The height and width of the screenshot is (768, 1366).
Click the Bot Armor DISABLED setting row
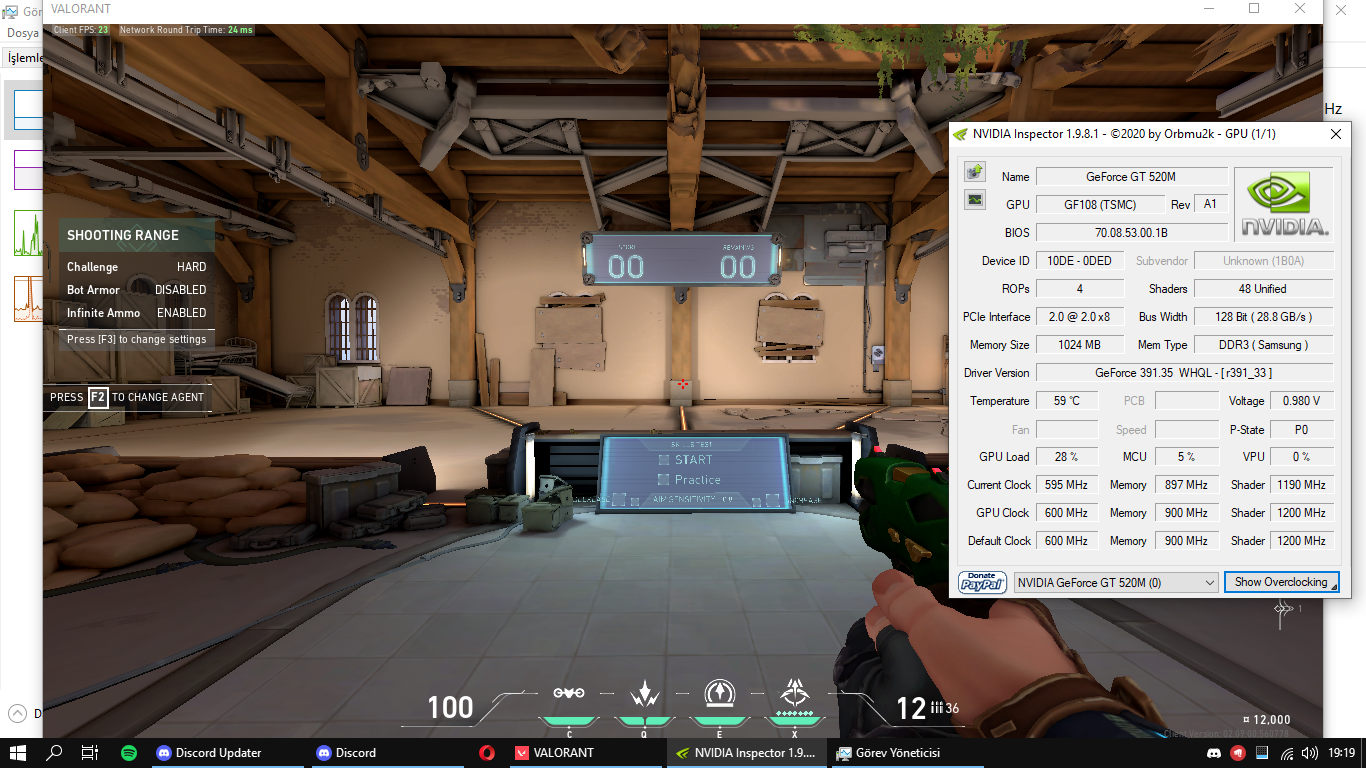point(136,290)
